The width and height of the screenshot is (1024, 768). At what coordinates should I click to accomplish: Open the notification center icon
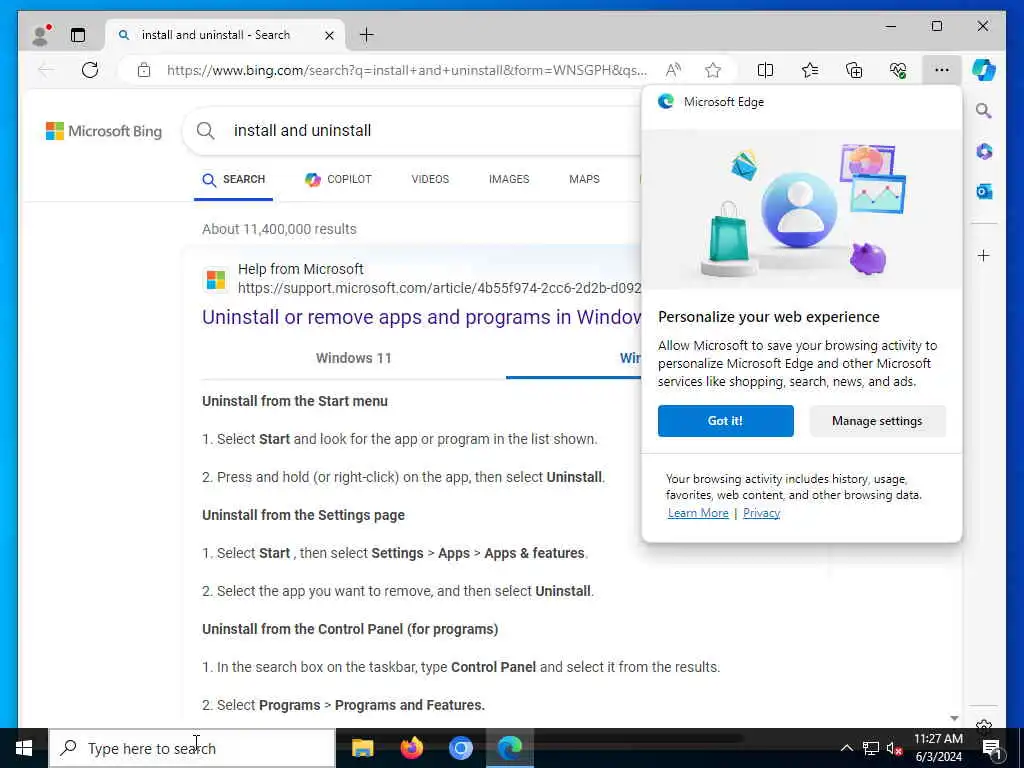[x=992, y=748]
